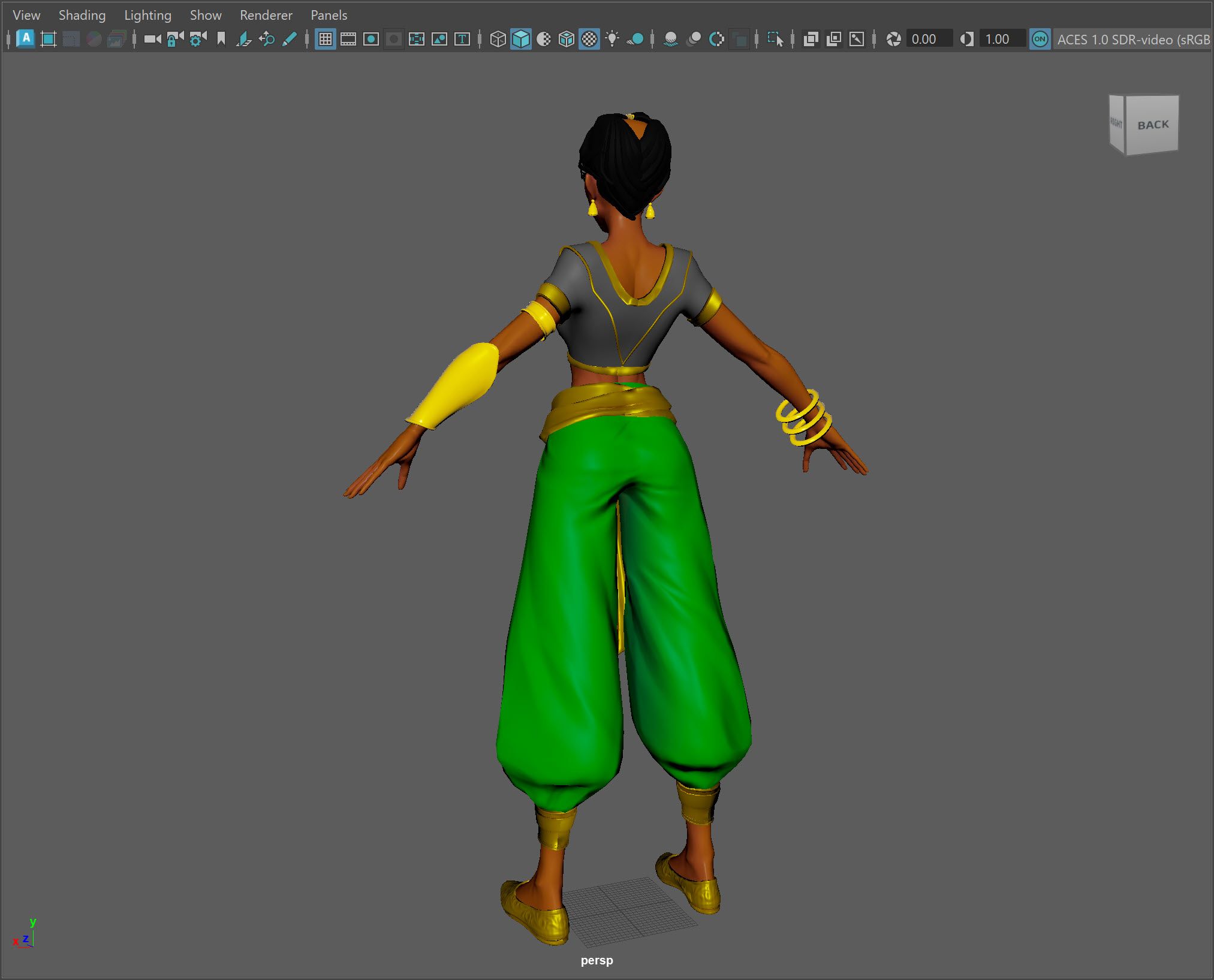This screenshot has width=1214, height=980.
Task: Click the camera Bookmarks icon
Action: pos(221,40)
